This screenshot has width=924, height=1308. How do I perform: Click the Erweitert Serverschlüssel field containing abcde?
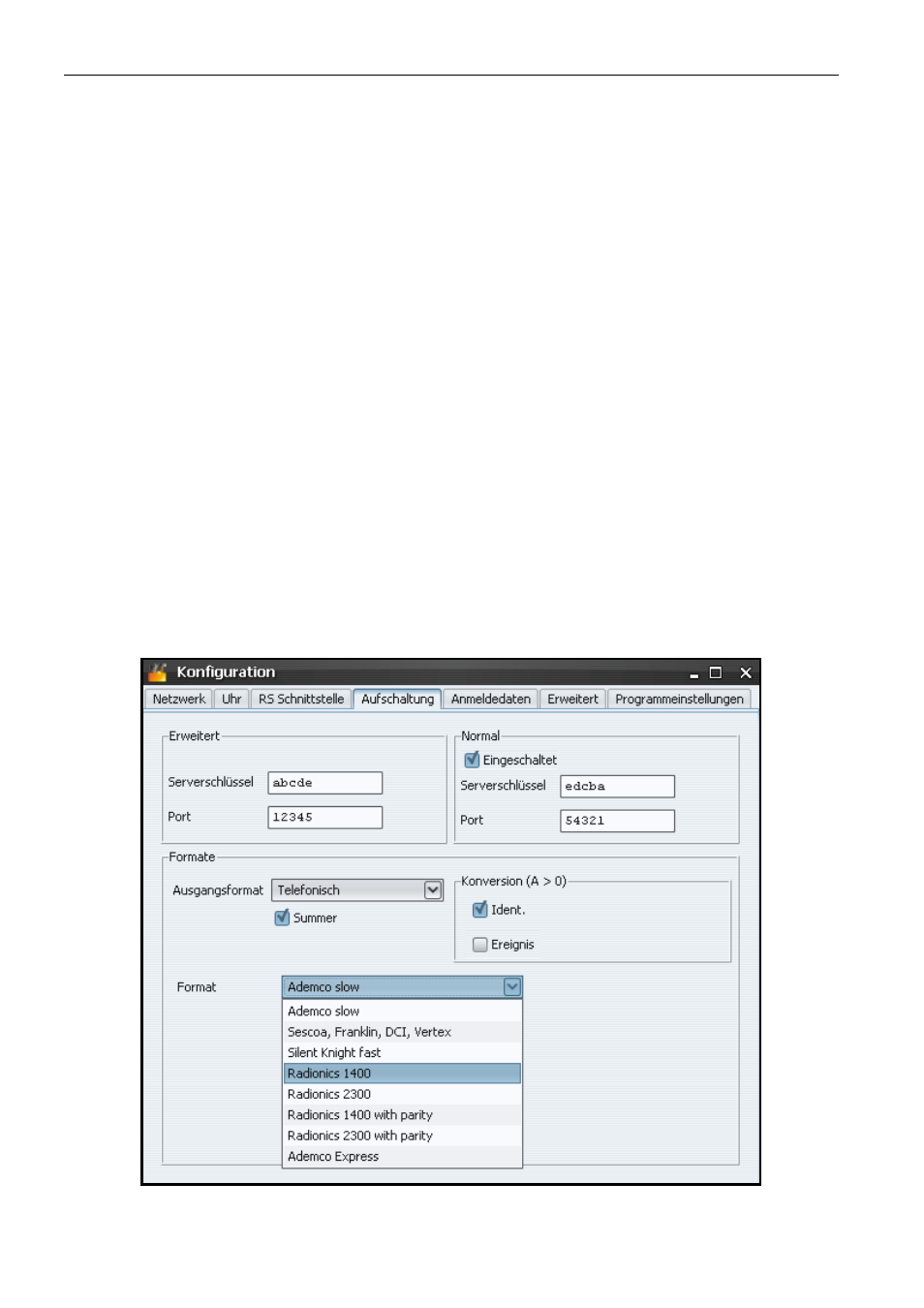tap(324, 783)
